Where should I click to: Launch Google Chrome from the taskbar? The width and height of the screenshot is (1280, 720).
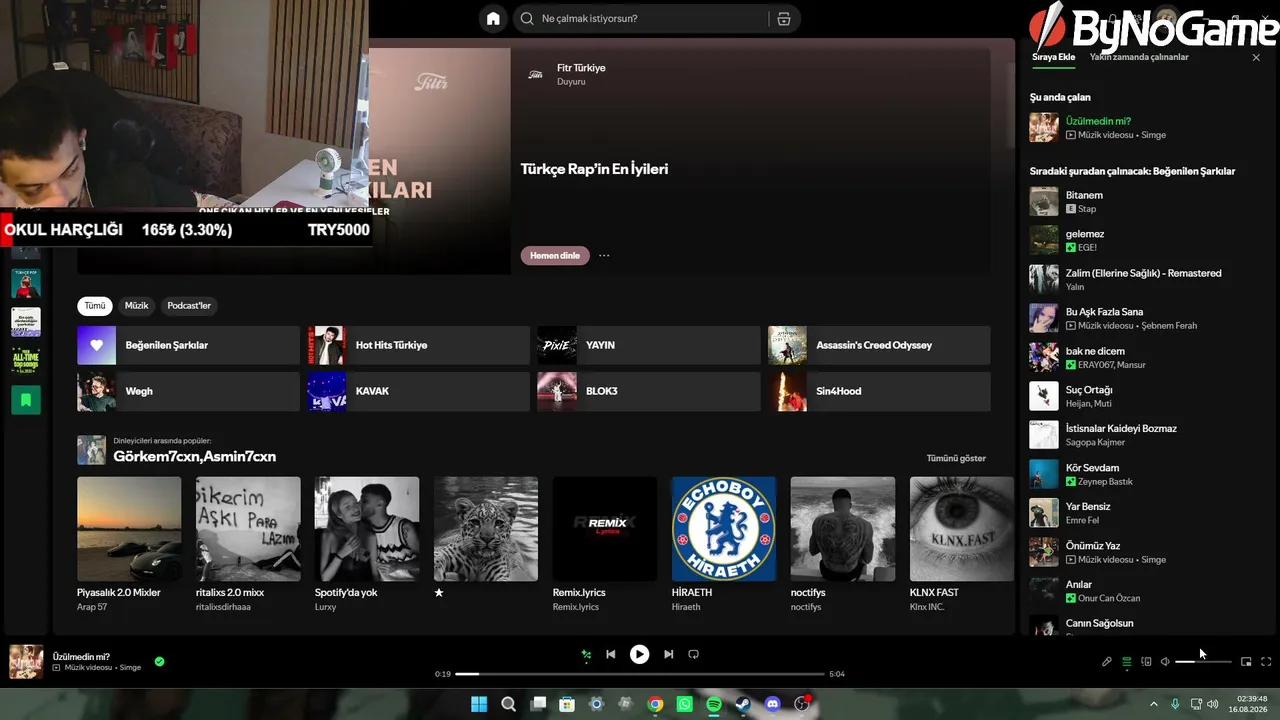click(655, 704)
